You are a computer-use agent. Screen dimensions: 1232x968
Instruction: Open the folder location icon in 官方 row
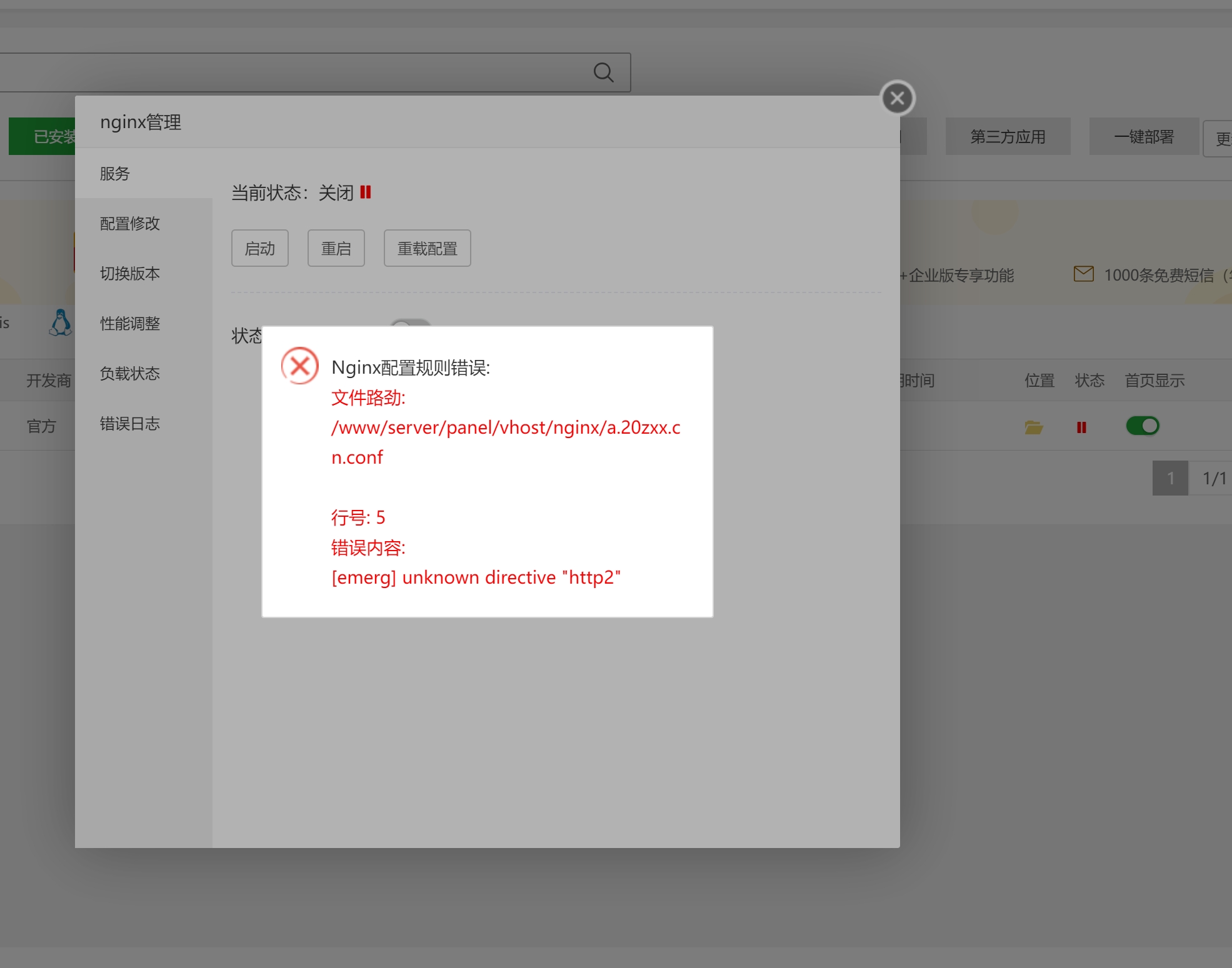coord(1034,427)
